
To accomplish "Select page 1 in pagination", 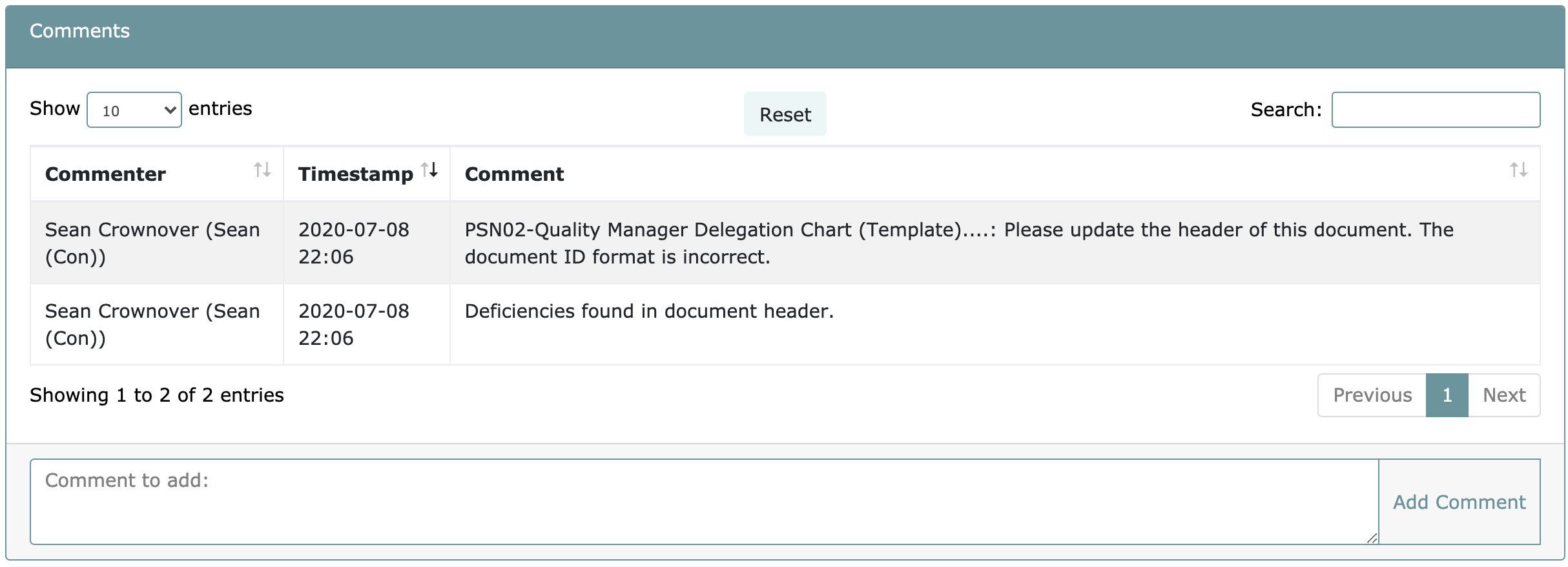I will pos(1447,395).
